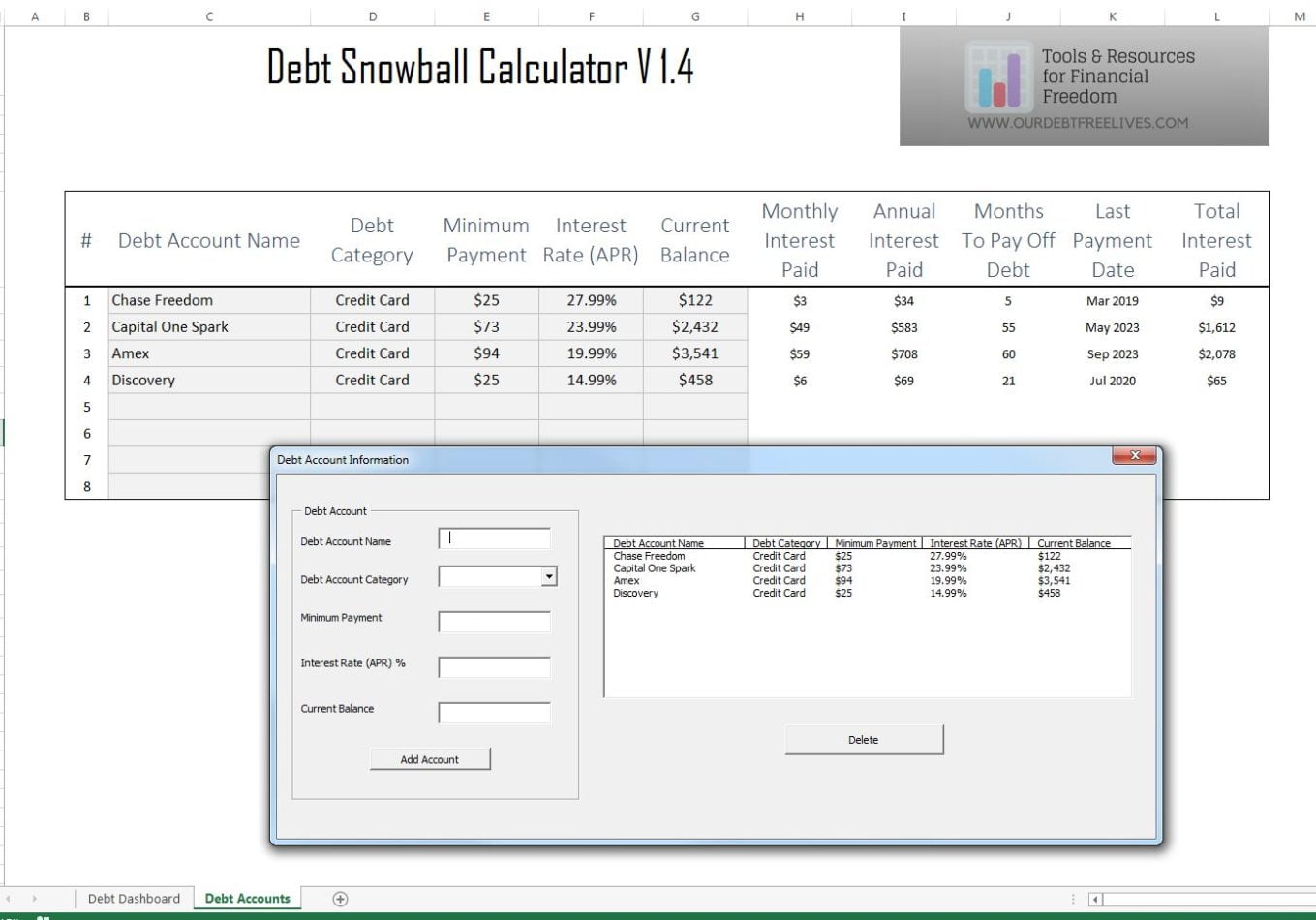Click the Mar 2019 last payment date
Screen dimensions: 1316x920
(1113, 301)
